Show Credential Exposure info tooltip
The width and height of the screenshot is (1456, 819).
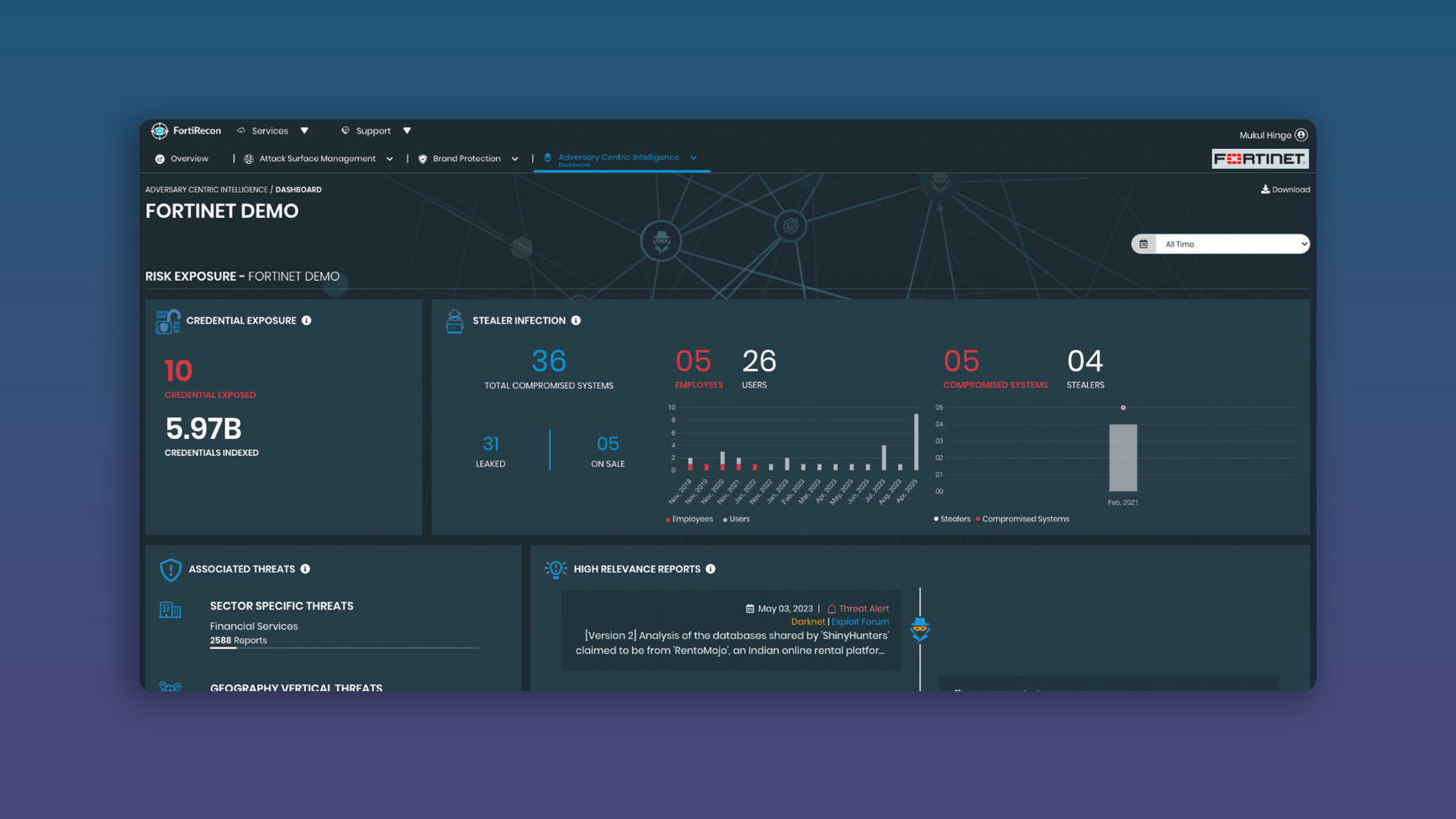307,320
